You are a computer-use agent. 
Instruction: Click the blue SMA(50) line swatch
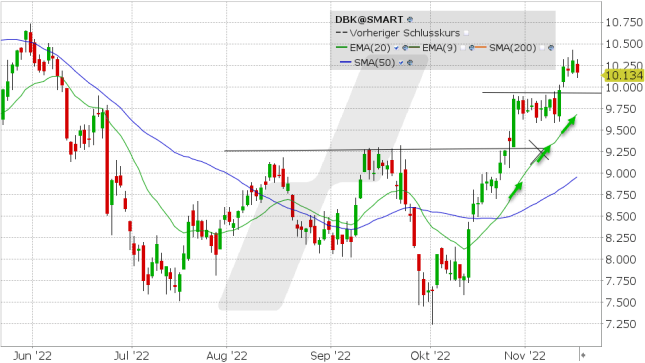click(x=346, y=62)
